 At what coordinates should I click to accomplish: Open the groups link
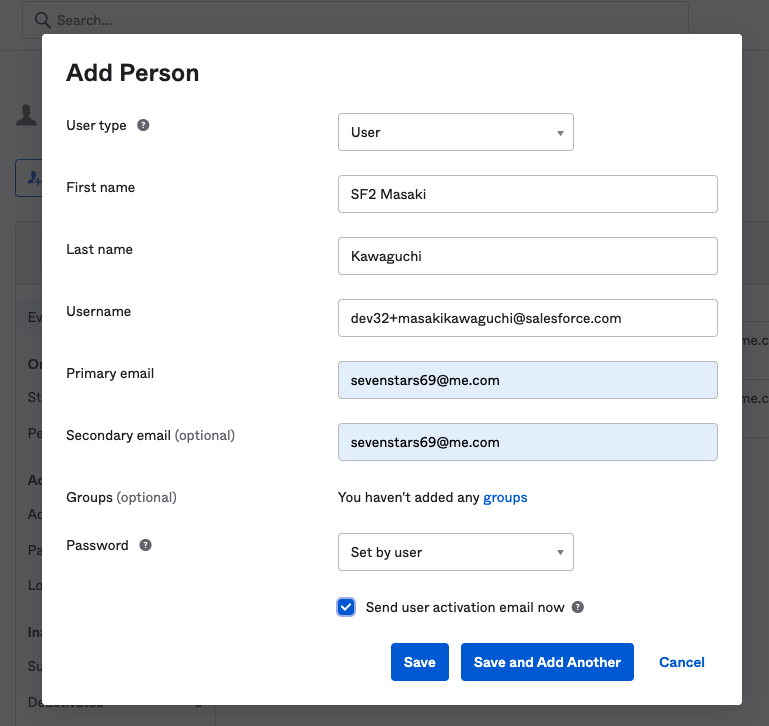[505, 498]
